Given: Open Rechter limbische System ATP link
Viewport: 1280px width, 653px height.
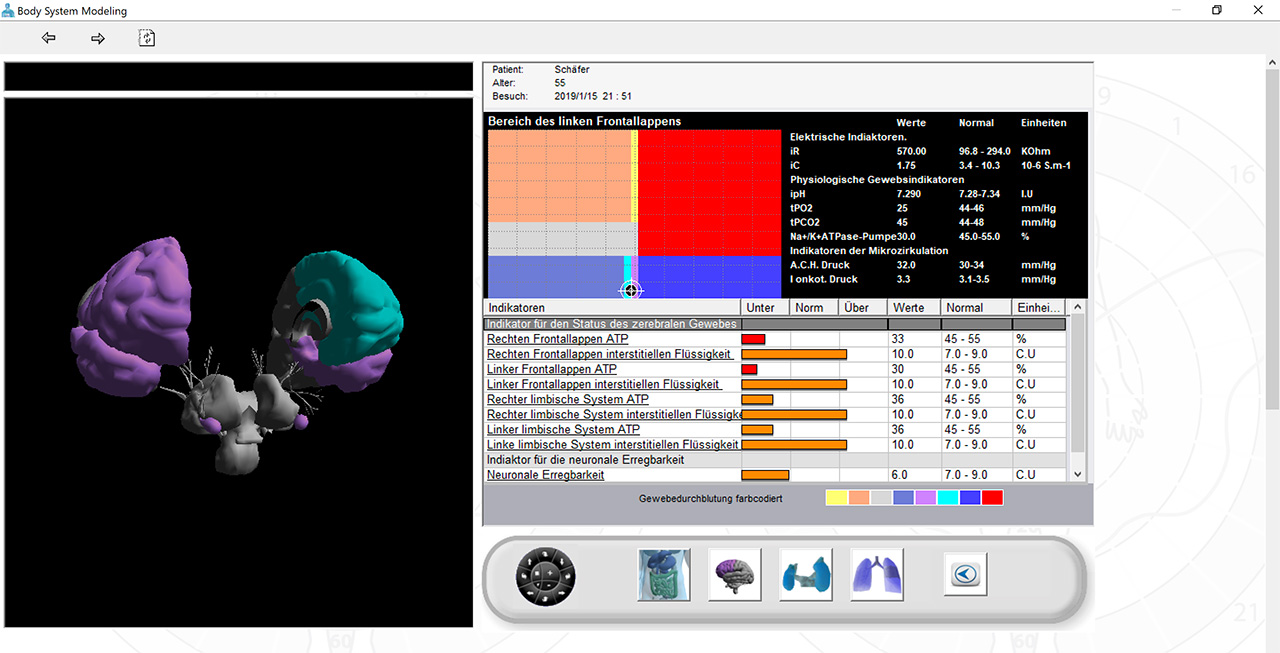Looking at the screenshot, I should click(x=567, y=400).
